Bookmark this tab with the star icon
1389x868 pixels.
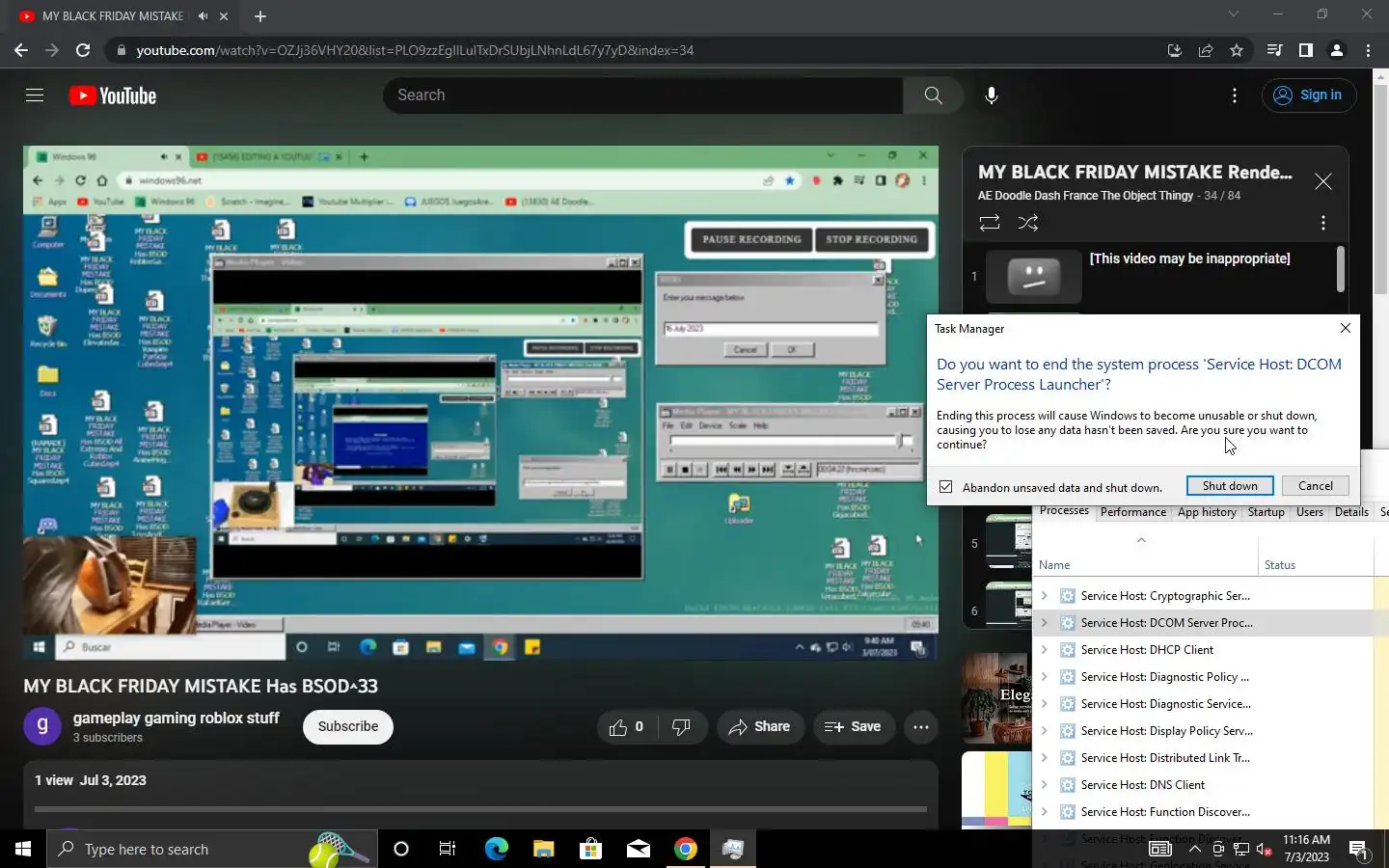pyautogui.click(x=1237, y=50)
